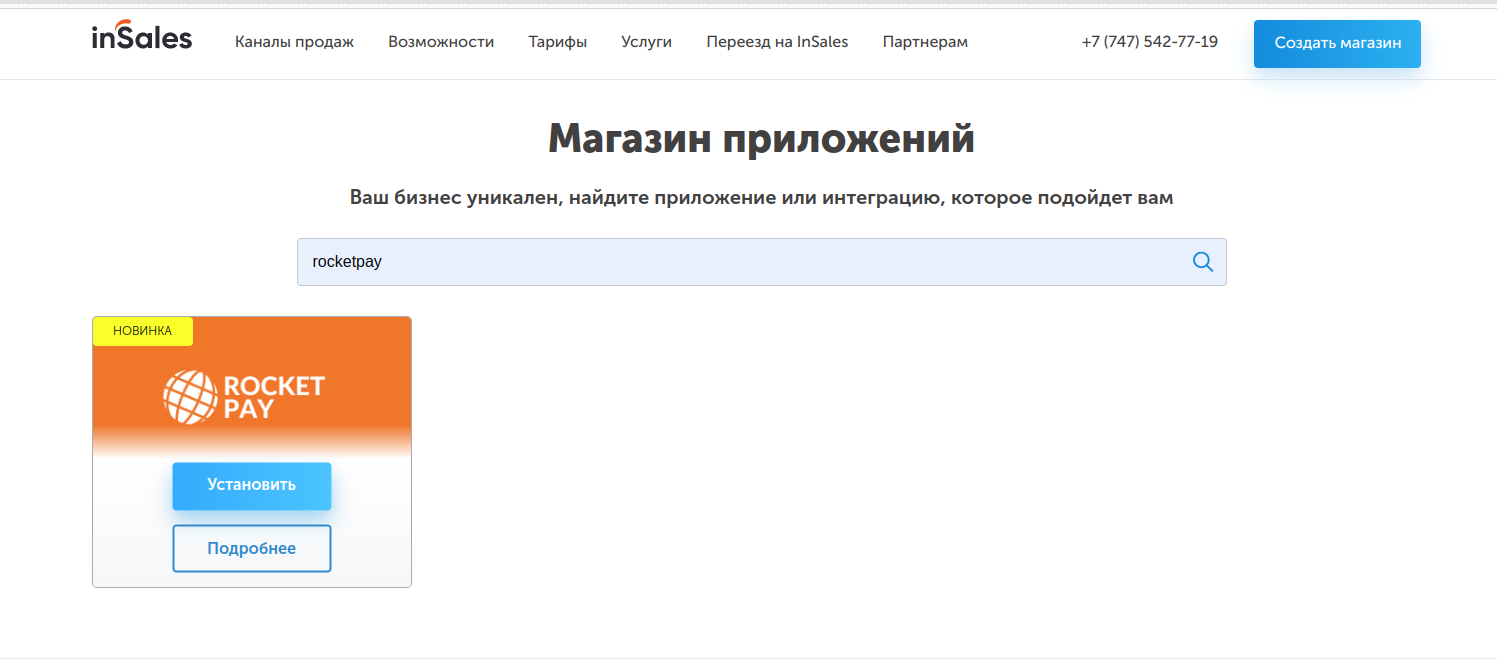Click the Магазин приложений heading
1497x668 pixels.
click(x=761, y=138)
